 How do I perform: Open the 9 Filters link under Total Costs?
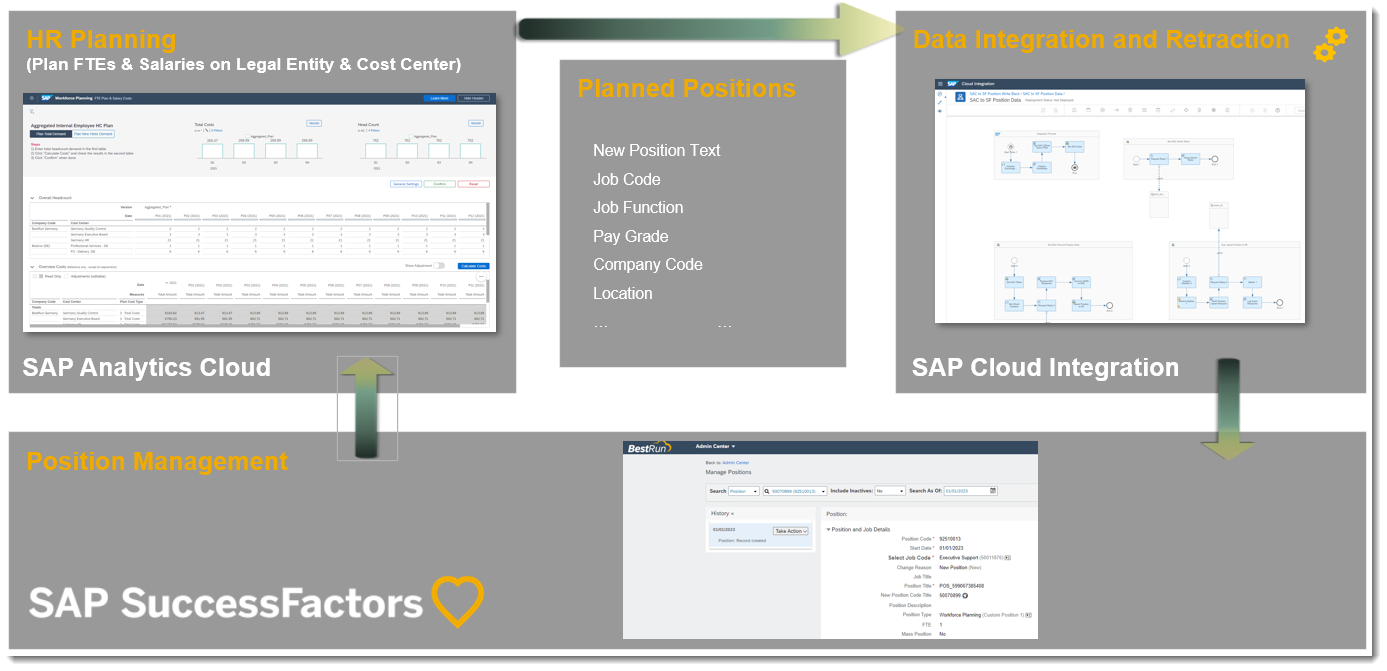[x=217, y=130]
